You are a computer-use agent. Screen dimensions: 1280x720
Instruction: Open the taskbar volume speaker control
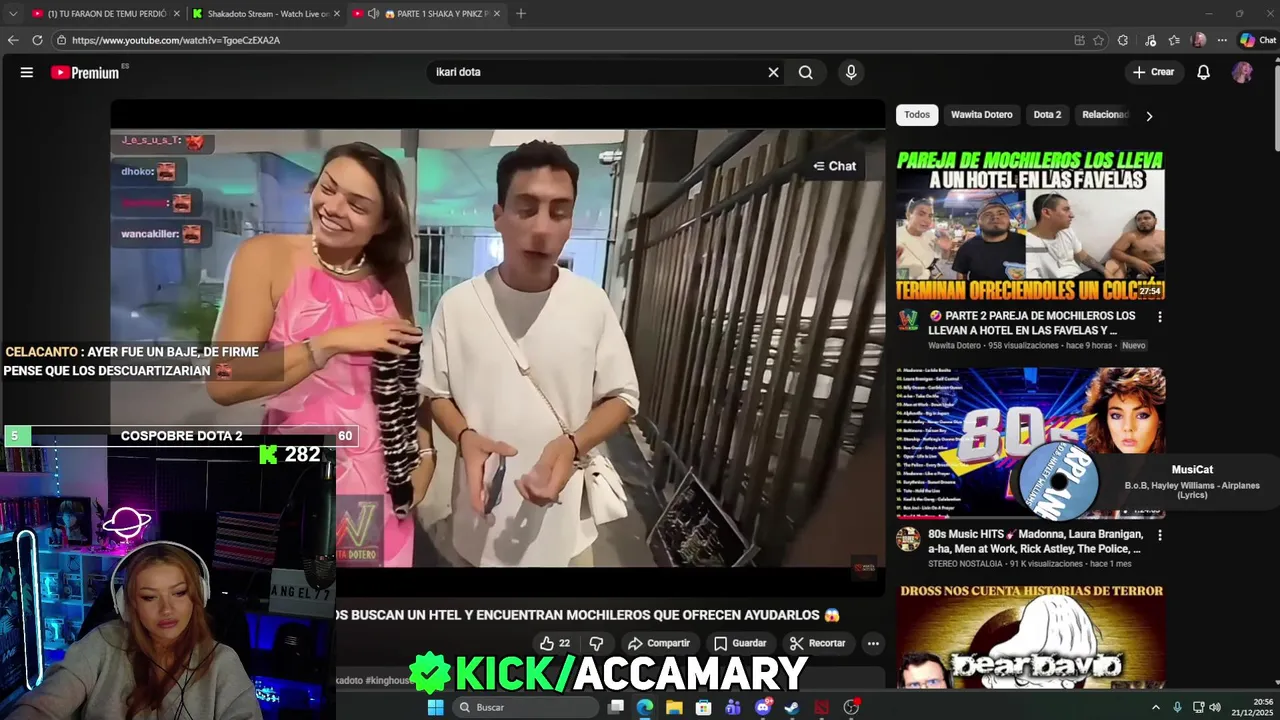click(x=1215, y=707)
